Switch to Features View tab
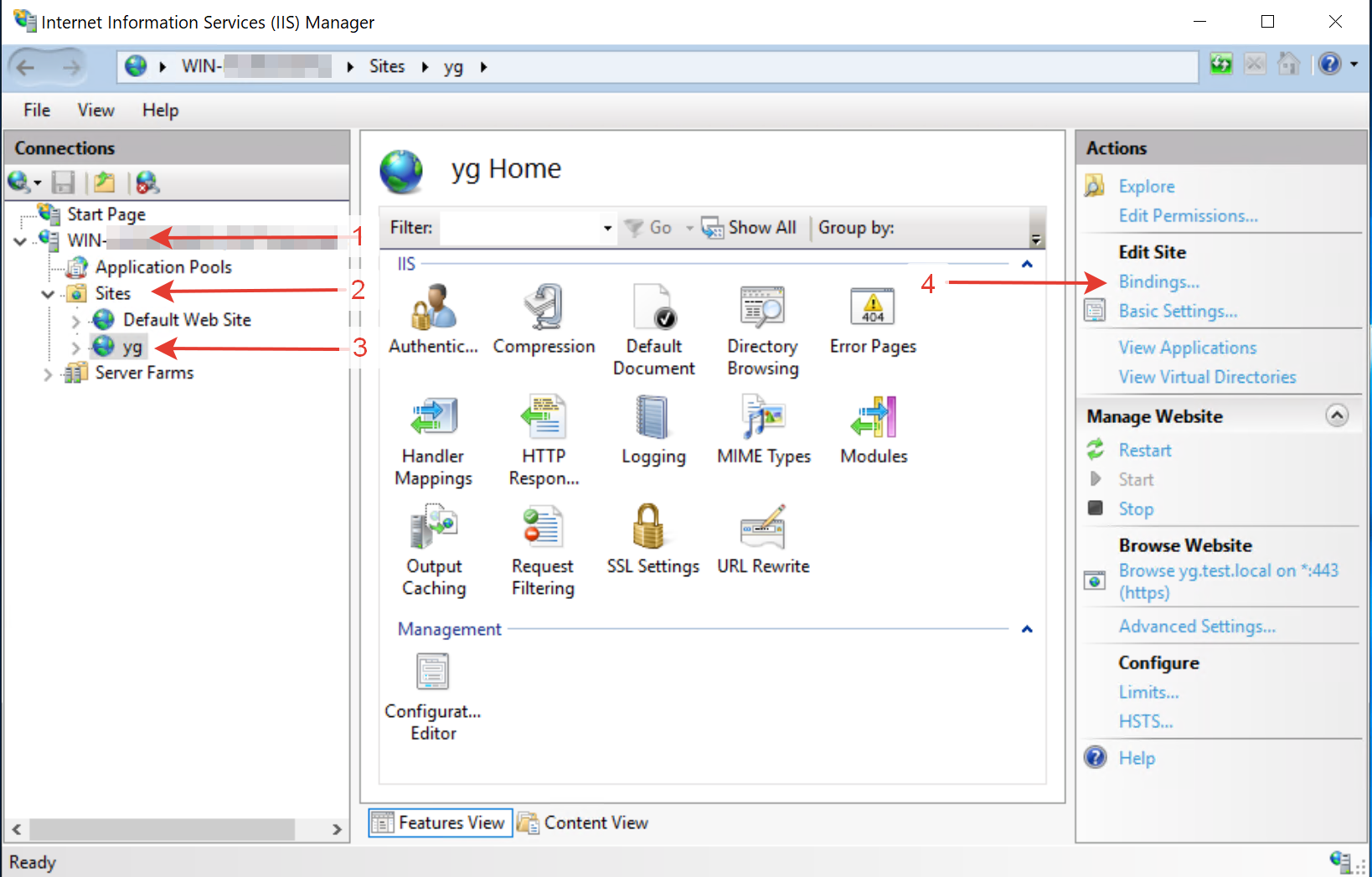This screenshot has height=877, width=1372. click(441, 823)
